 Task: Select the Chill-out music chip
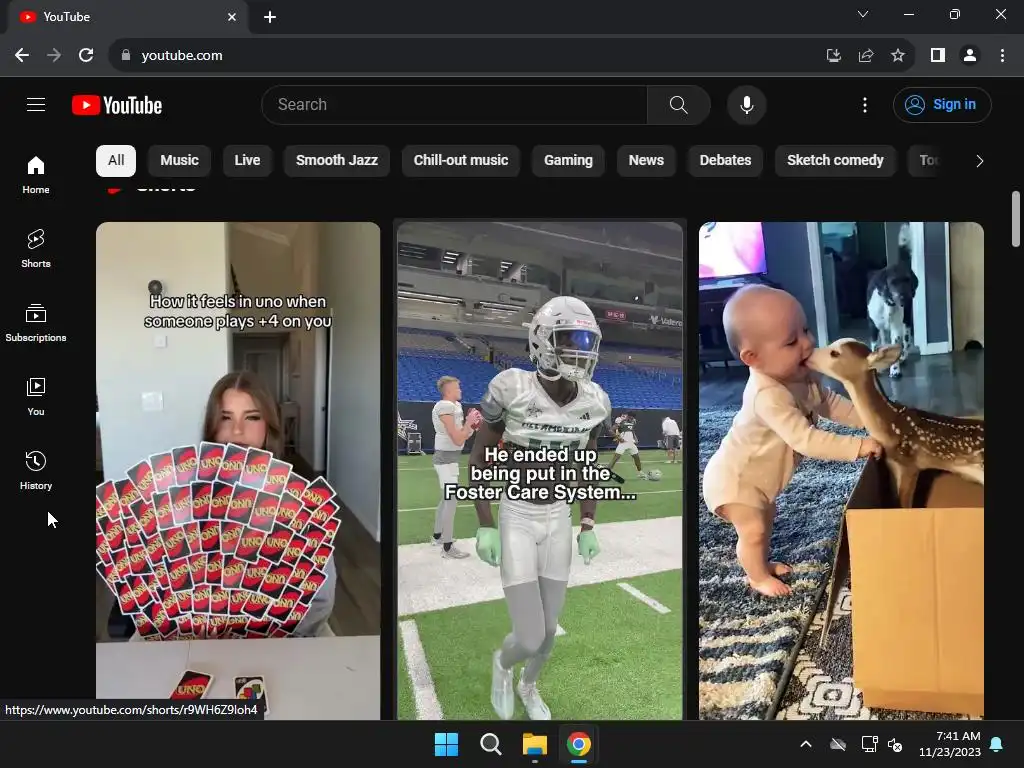[461, 161]
